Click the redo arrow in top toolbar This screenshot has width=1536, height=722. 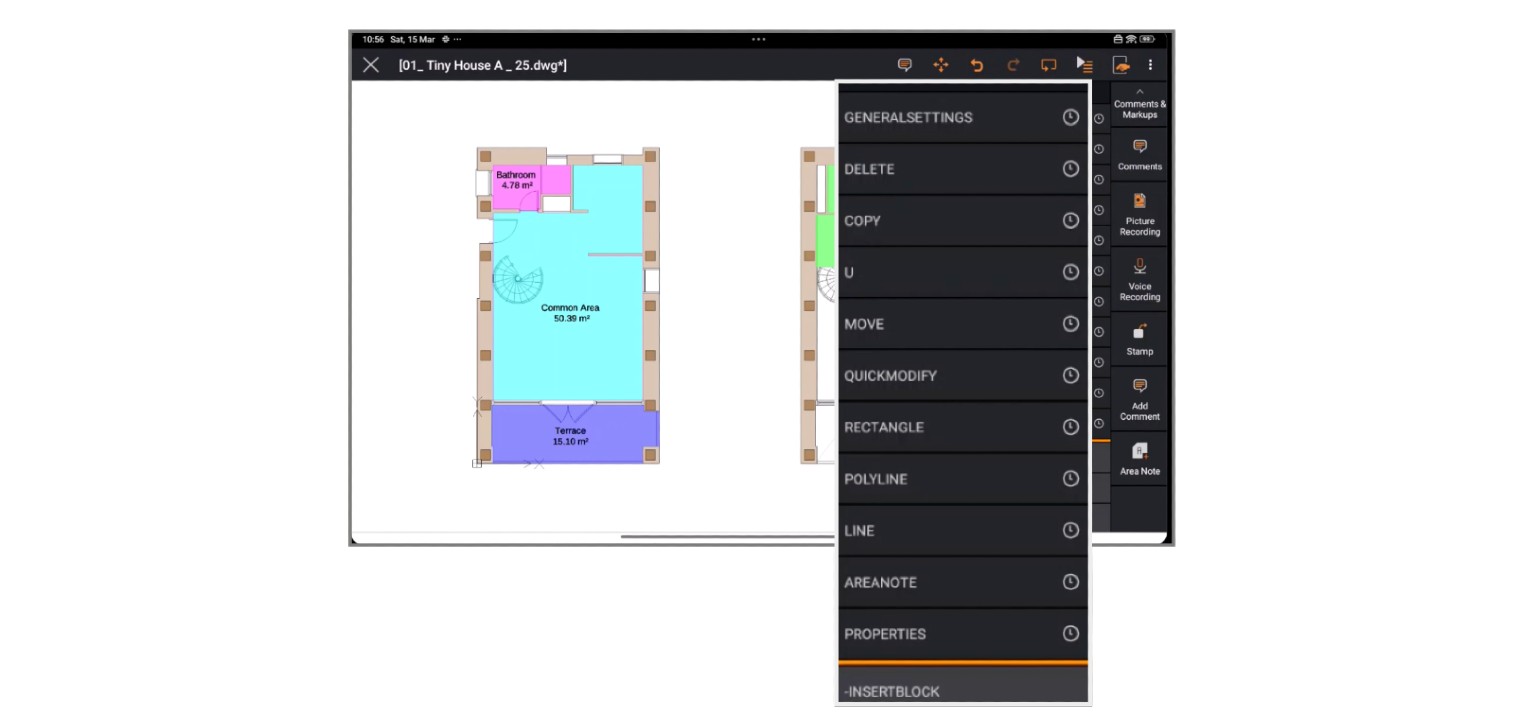[1013, 65]
